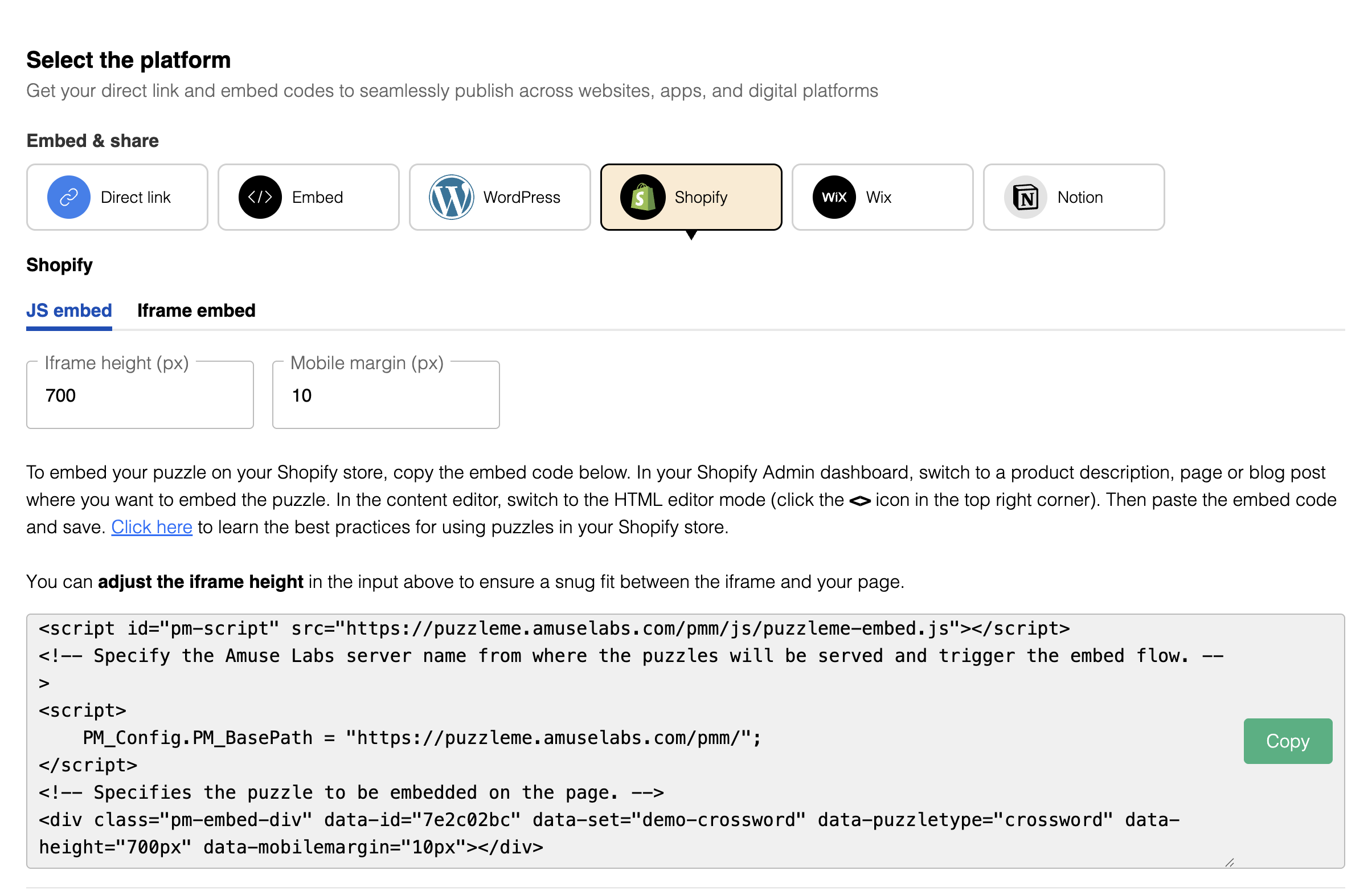The width and height of the screenshot is (1372, 895).
Task: Pick the Notion platform label
Action: click(1080, 197)
